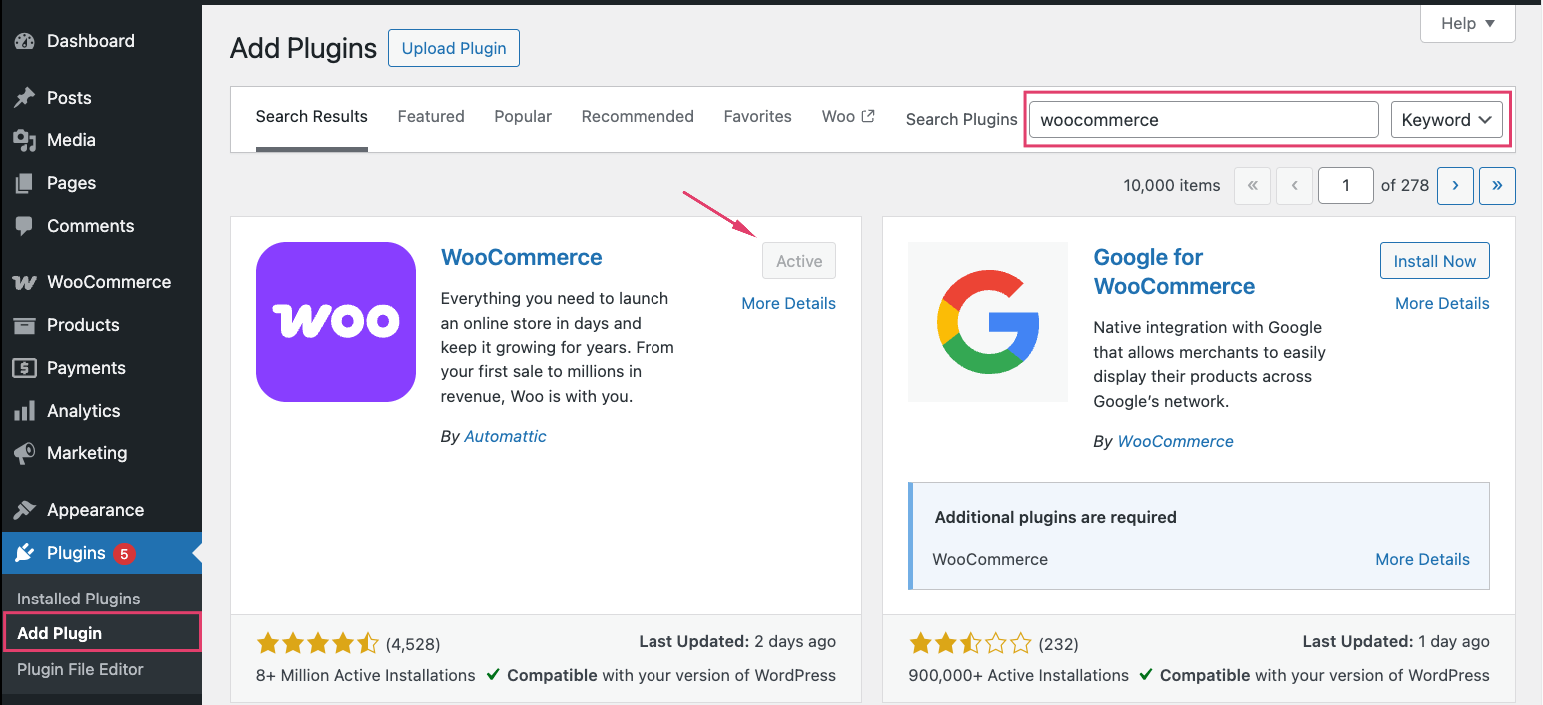Open Analytics menu item
The image size is (1543, 705).
(x=101, y=411)
